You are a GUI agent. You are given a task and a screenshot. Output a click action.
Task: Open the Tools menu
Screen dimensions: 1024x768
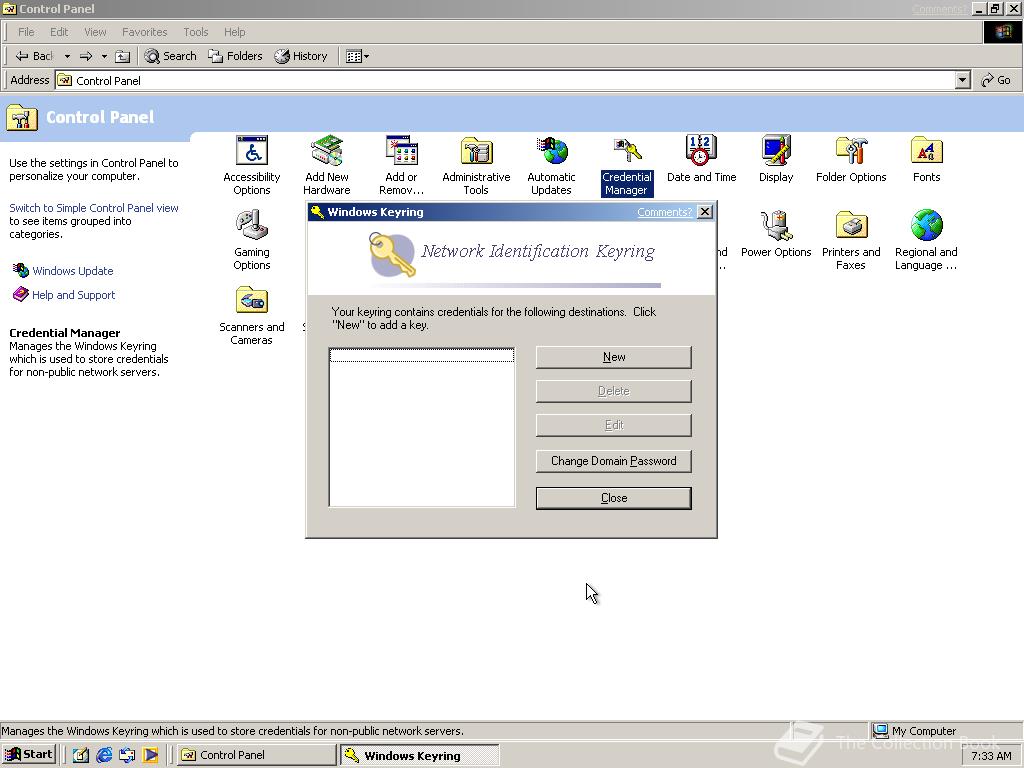pos(195,32)
